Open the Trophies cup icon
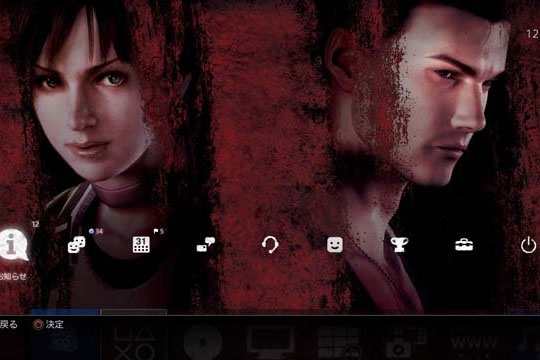 coord(399,245)
